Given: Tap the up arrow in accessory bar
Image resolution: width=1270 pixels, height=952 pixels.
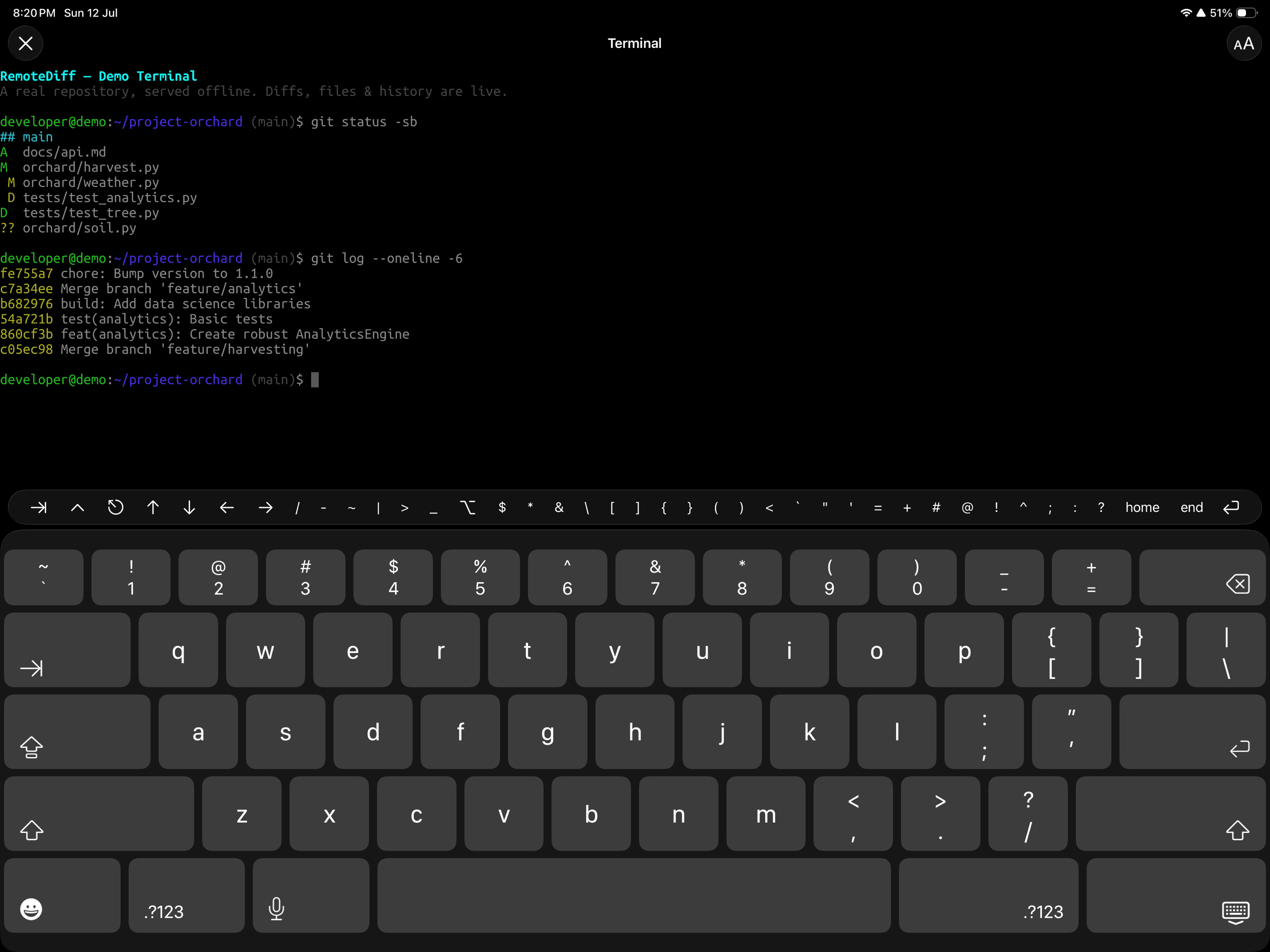Looking at the screenshot, I should pyautogui.click(x=153, y=507).
